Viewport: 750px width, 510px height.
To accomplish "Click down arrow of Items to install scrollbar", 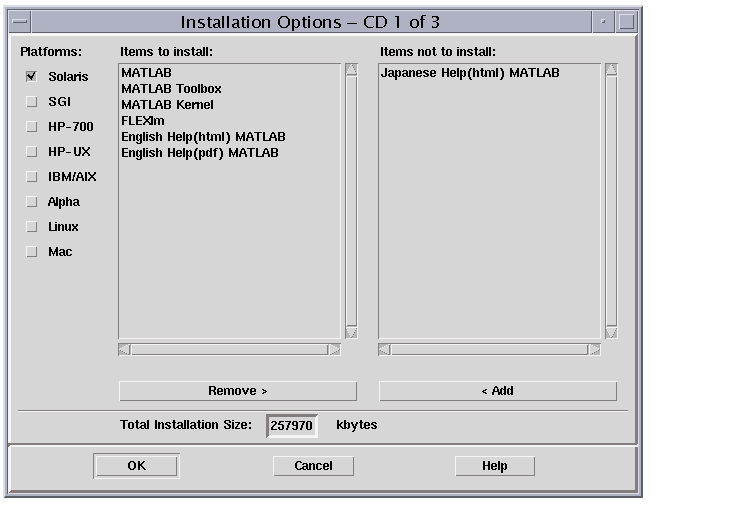I will pos(351,332).
